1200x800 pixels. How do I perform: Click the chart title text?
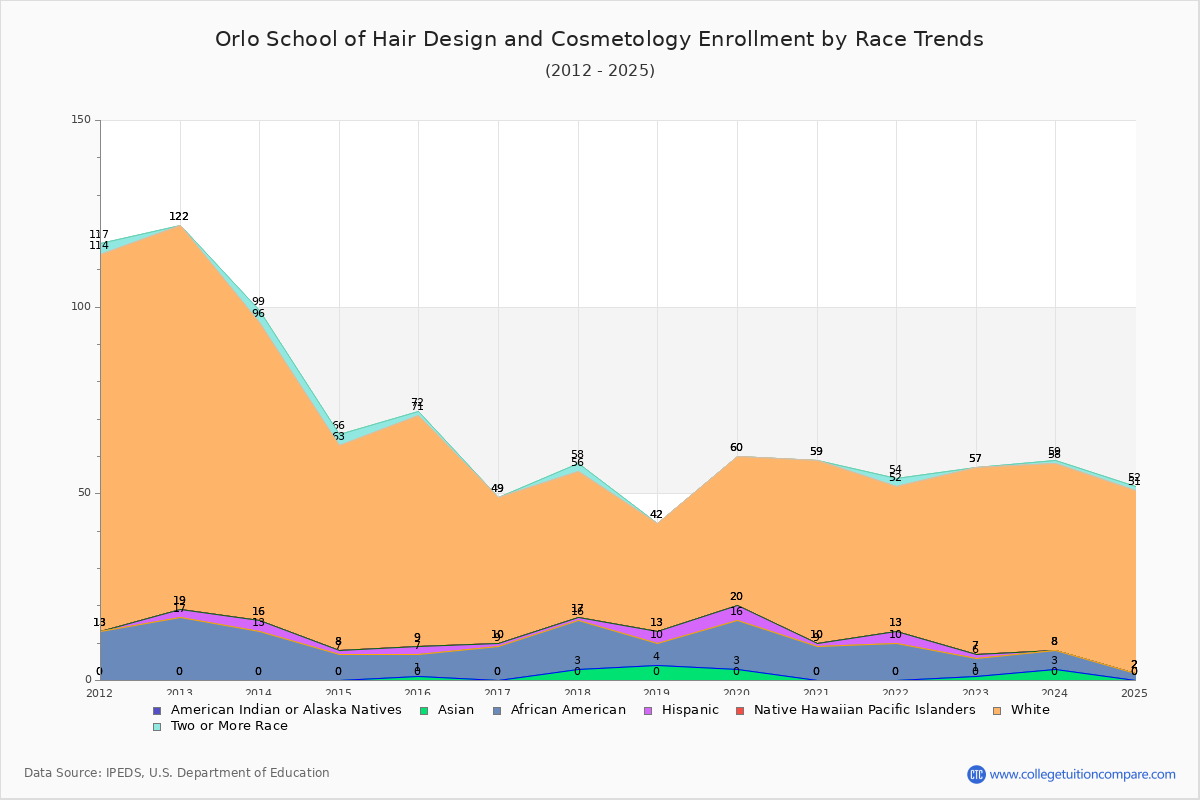click(600, 39)
